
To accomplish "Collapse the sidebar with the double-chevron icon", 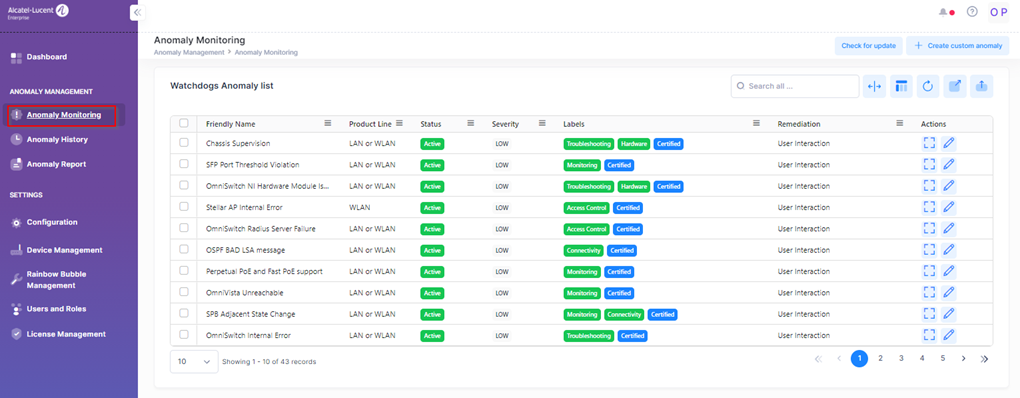I will click(137, 12).
